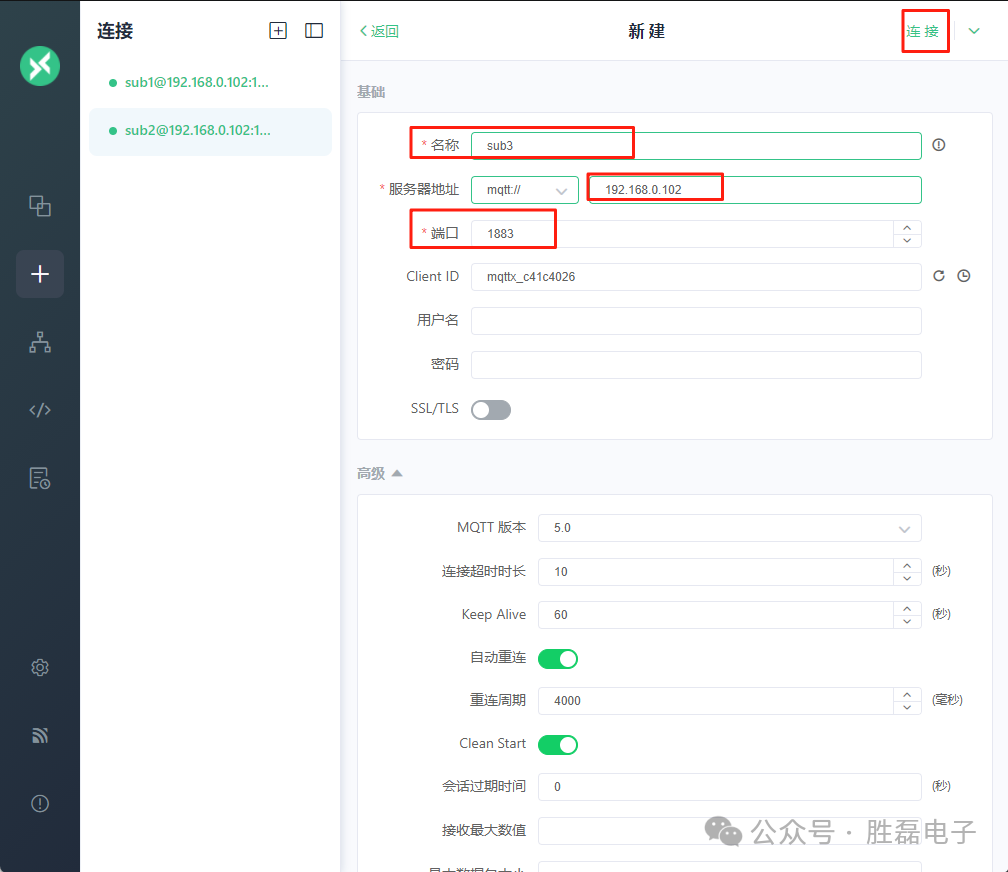Click the 密码 password field

[x=696, y=365]
